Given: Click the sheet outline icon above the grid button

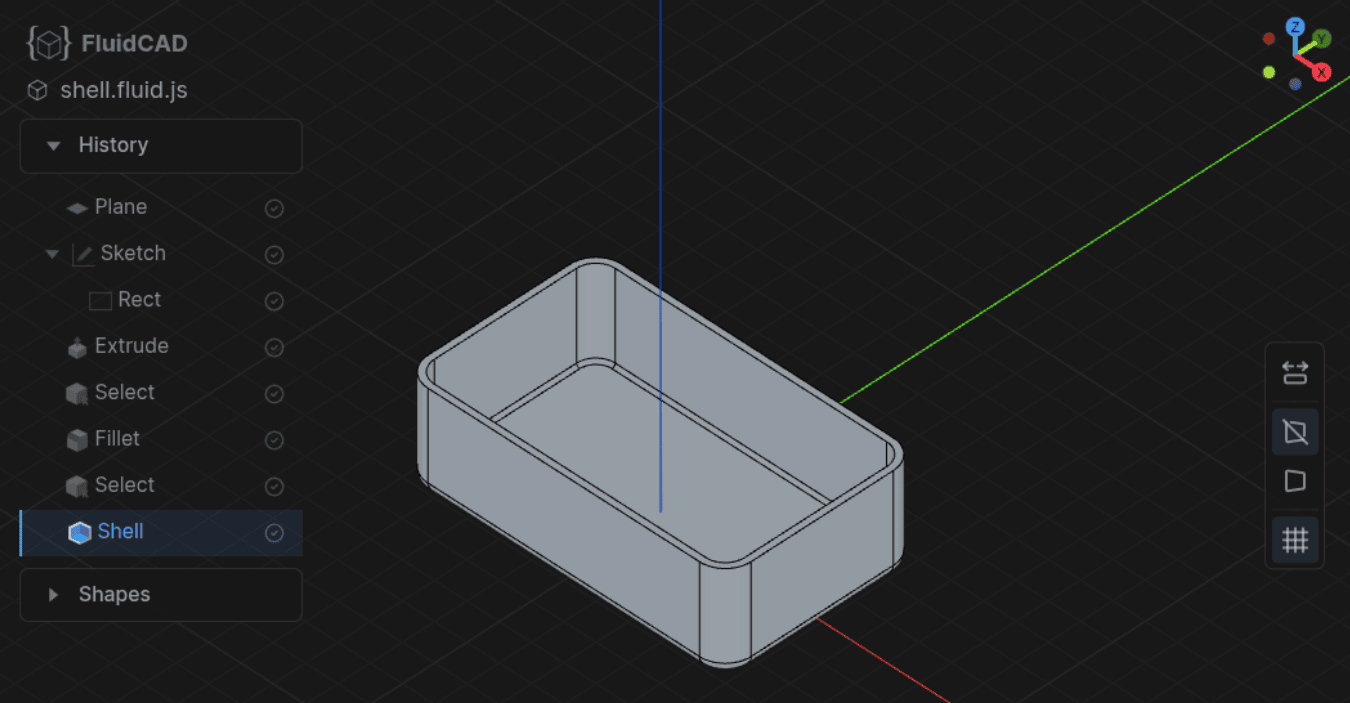Looking at the screenshot, I should point(1295,481).
